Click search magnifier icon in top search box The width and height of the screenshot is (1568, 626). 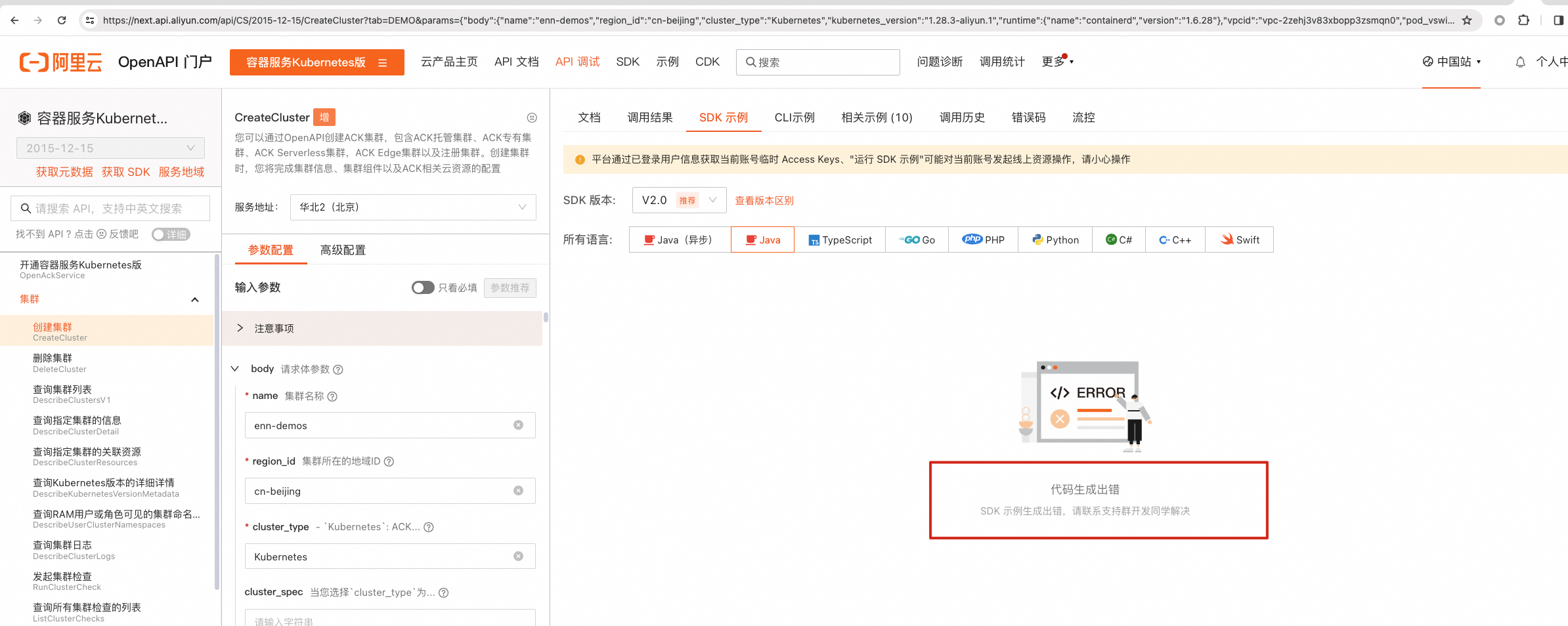751,62
